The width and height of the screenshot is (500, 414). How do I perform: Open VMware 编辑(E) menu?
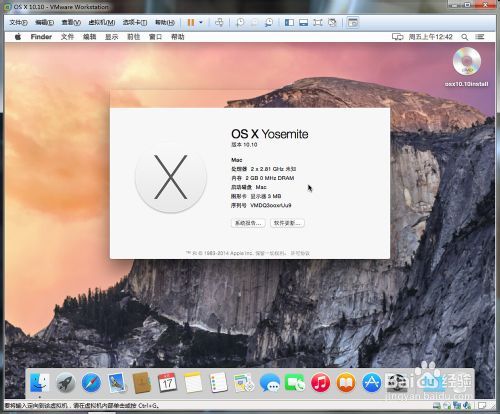point(44,23)
